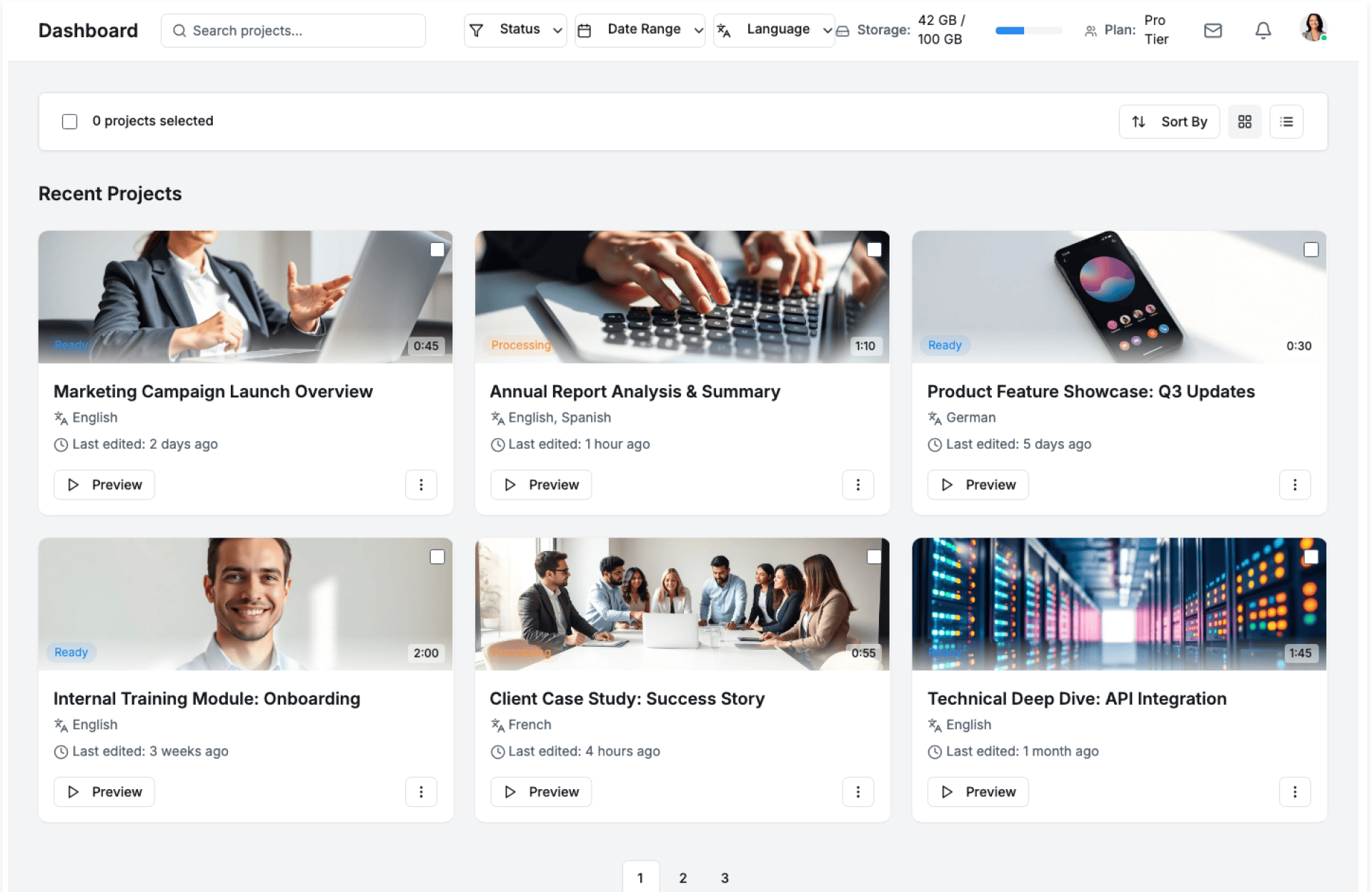Screen dimensions: 1372x892
Task: Go to page 3 of projects
Action: (725, 878)
